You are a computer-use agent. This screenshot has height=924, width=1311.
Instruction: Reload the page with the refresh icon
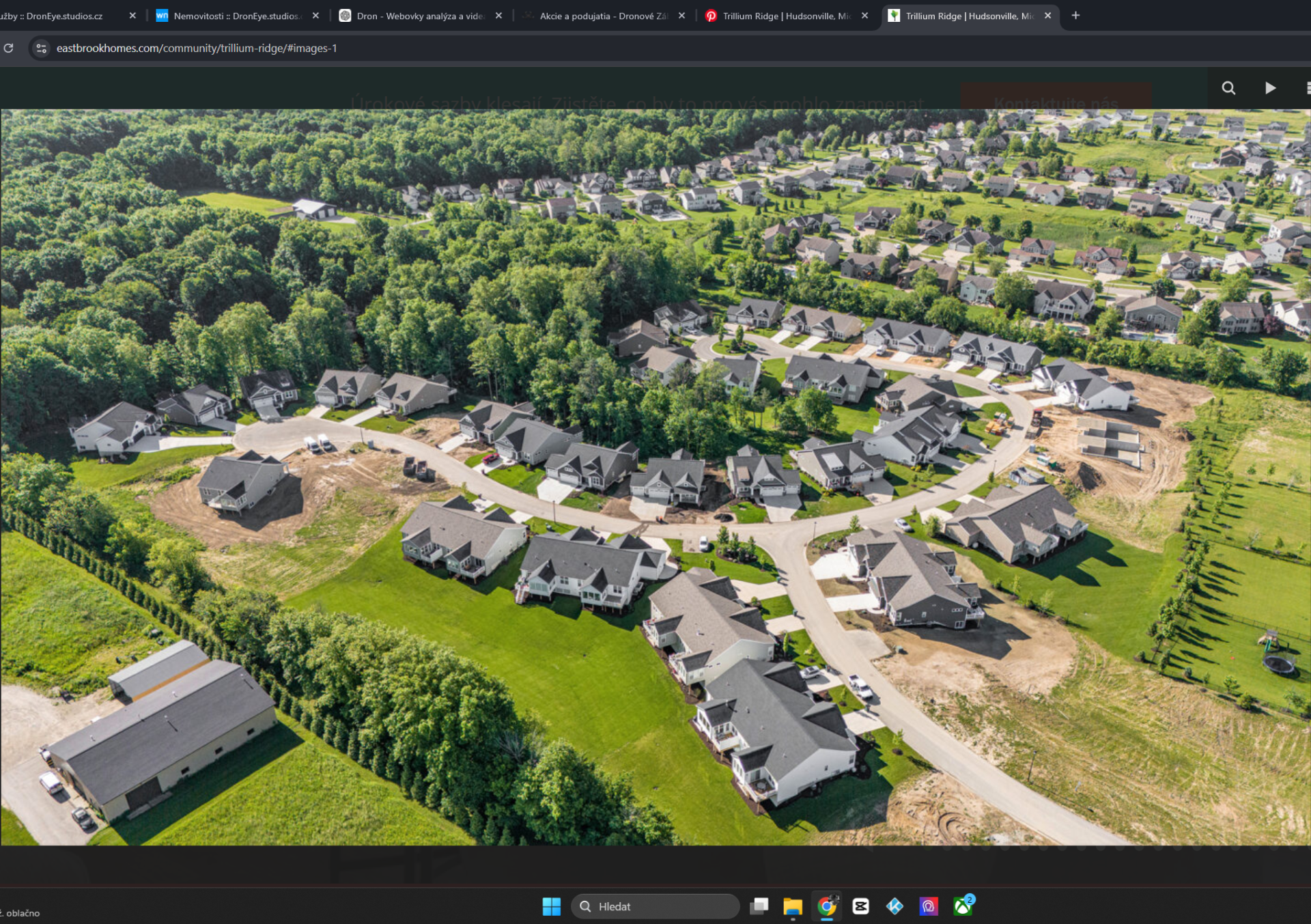pos(9,48)
